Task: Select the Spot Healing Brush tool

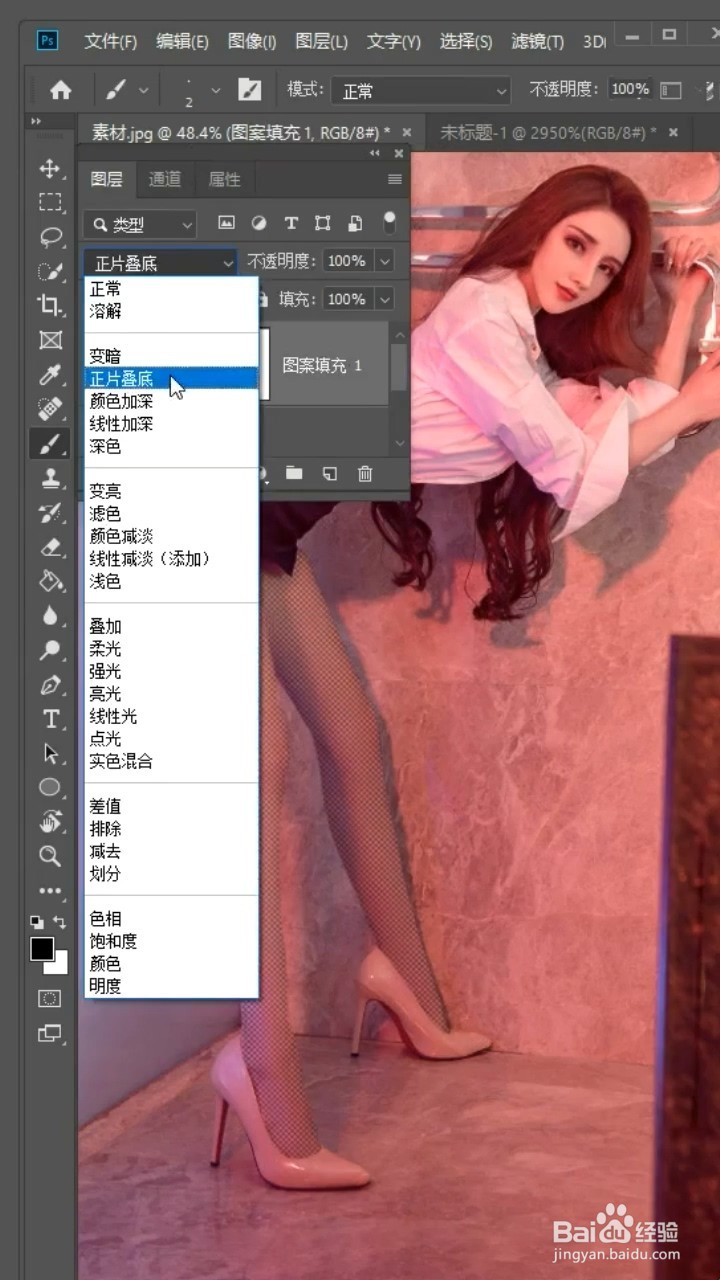Action: click(x=50, y=409)
